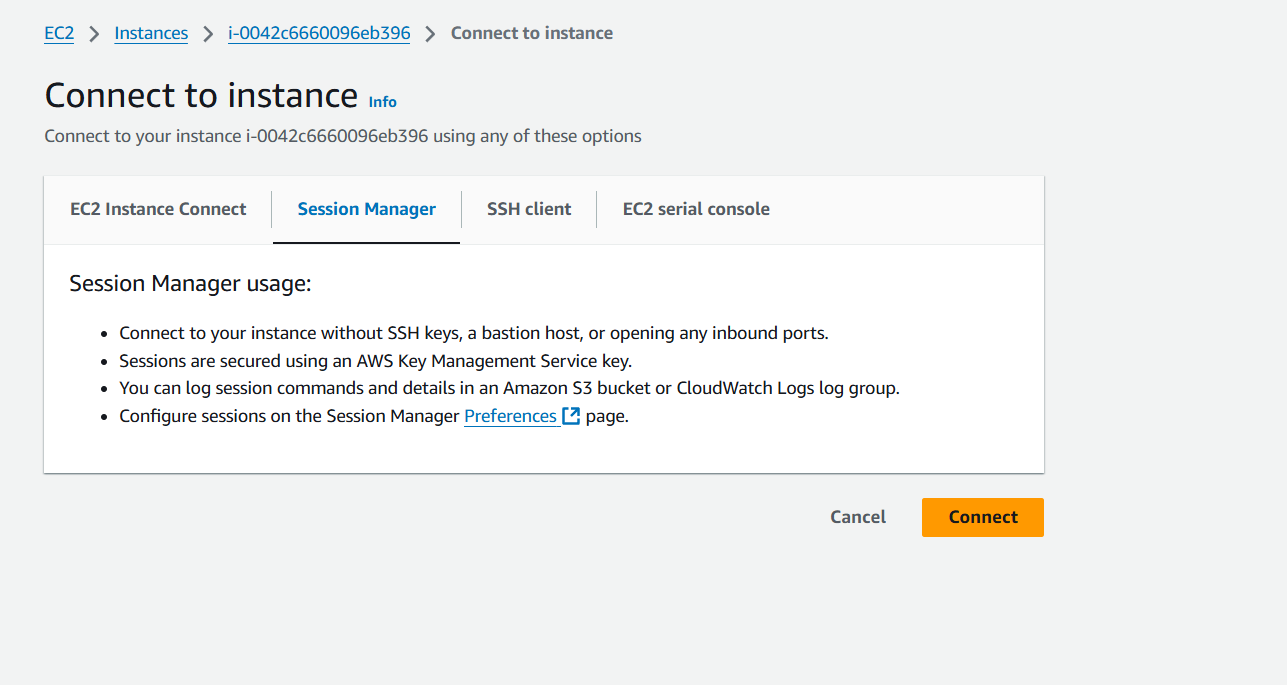Click the Info link beside the heading
Image resolution: width=1287 pixels, height=685 pixels.
[383, 102]
